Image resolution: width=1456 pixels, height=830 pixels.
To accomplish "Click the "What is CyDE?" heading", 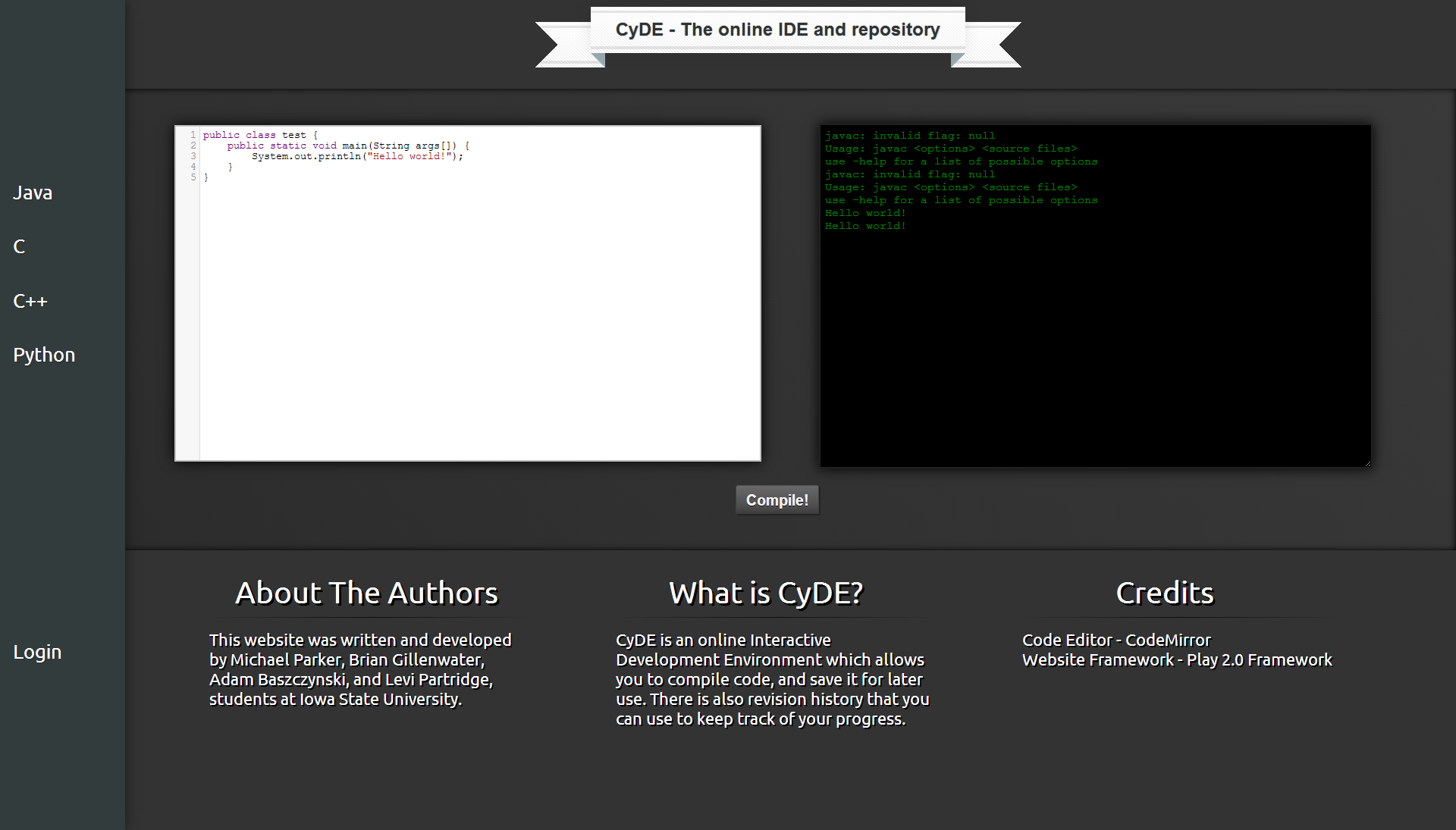I will 766,594.
